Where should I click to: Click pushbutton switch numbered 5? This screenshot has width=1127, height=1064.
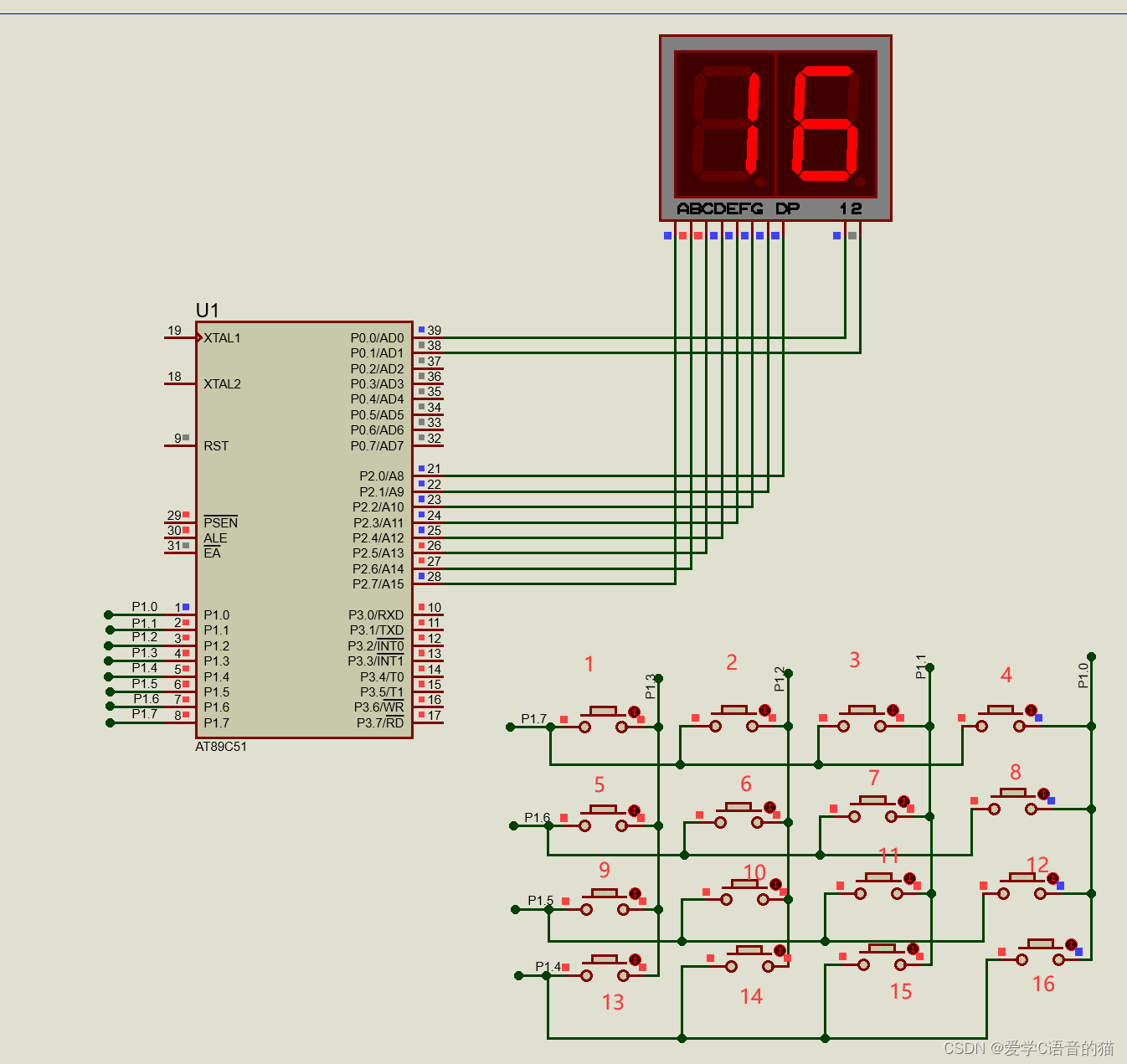tap(603, 818)
